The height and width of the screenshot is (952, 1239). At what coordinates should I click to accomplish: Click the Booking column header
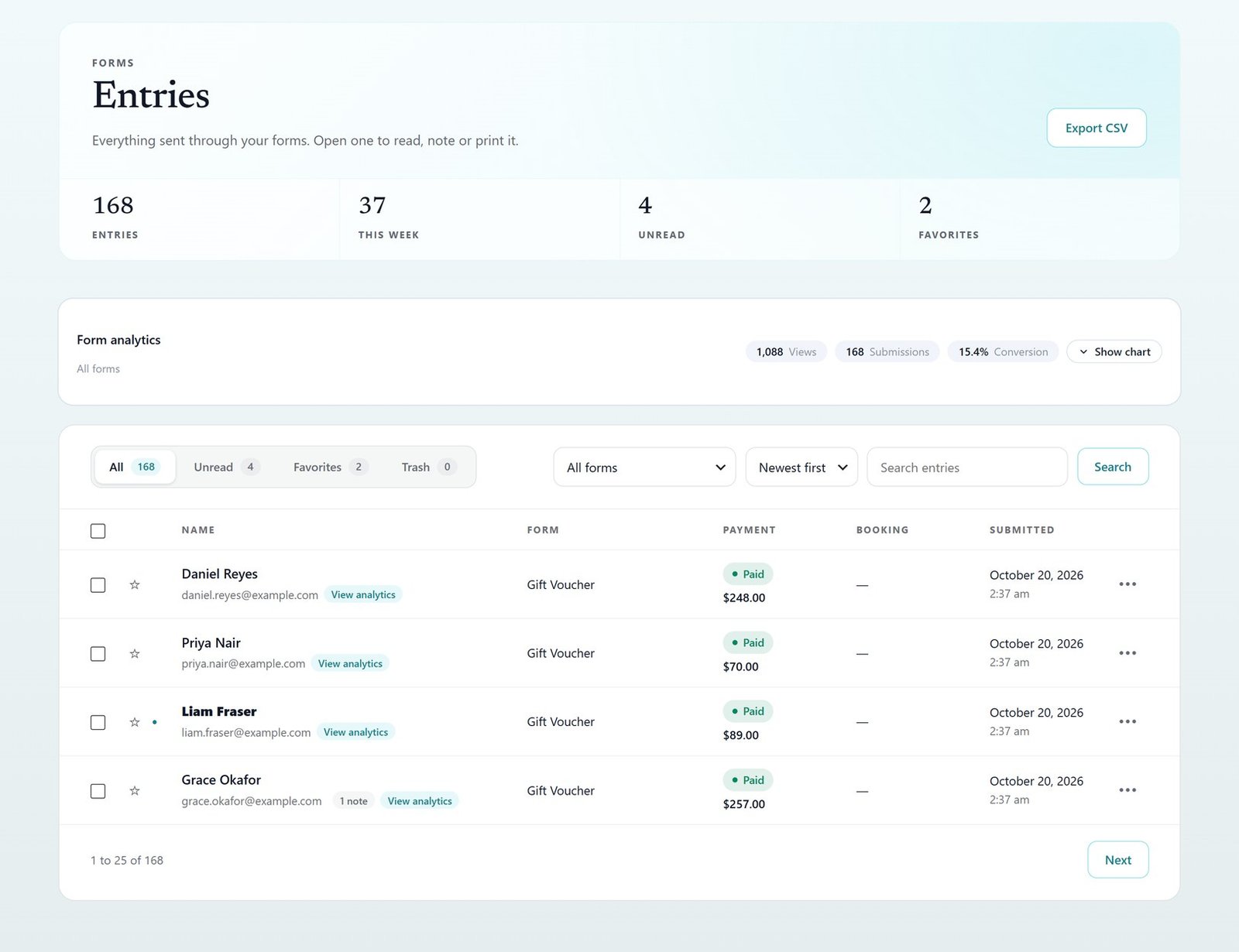882,530
